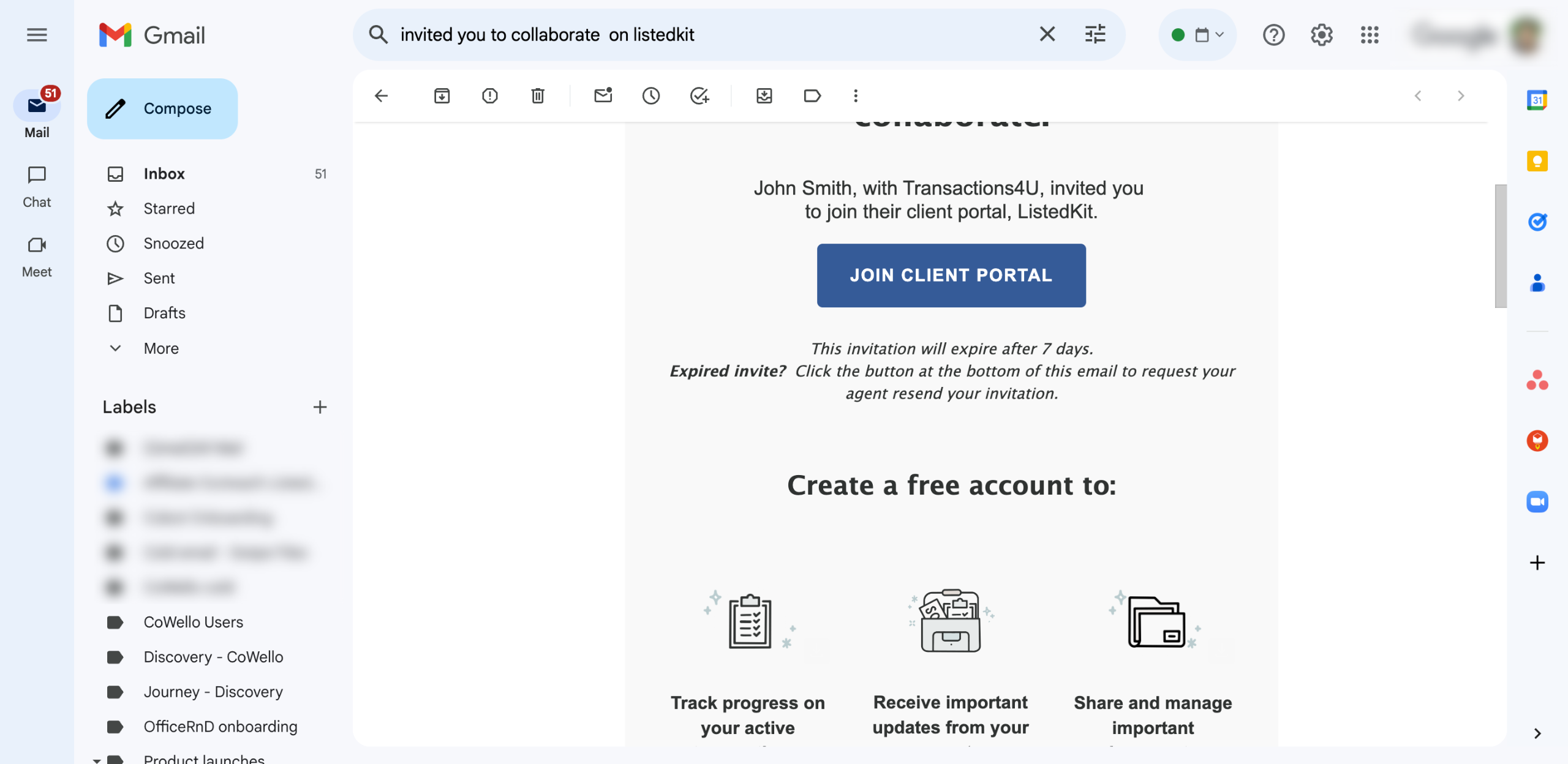Delete the open email
The image size is (1568, 764).
coord(537,95)
